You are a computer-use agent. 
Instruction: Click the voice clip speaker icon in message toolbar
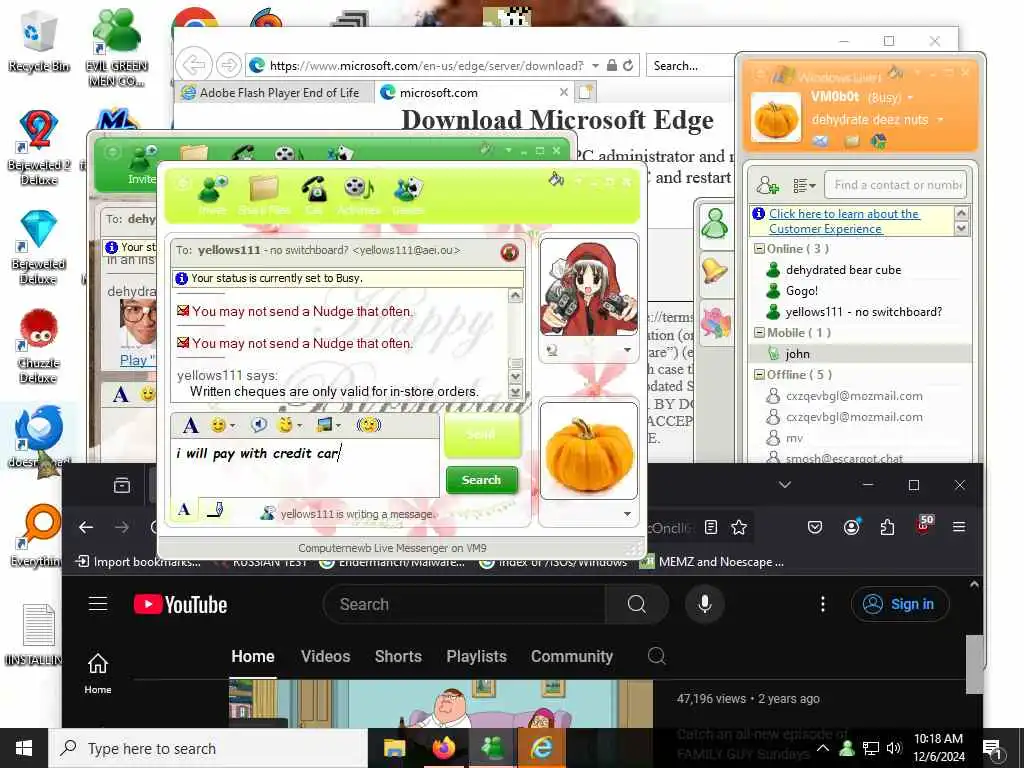259,425
